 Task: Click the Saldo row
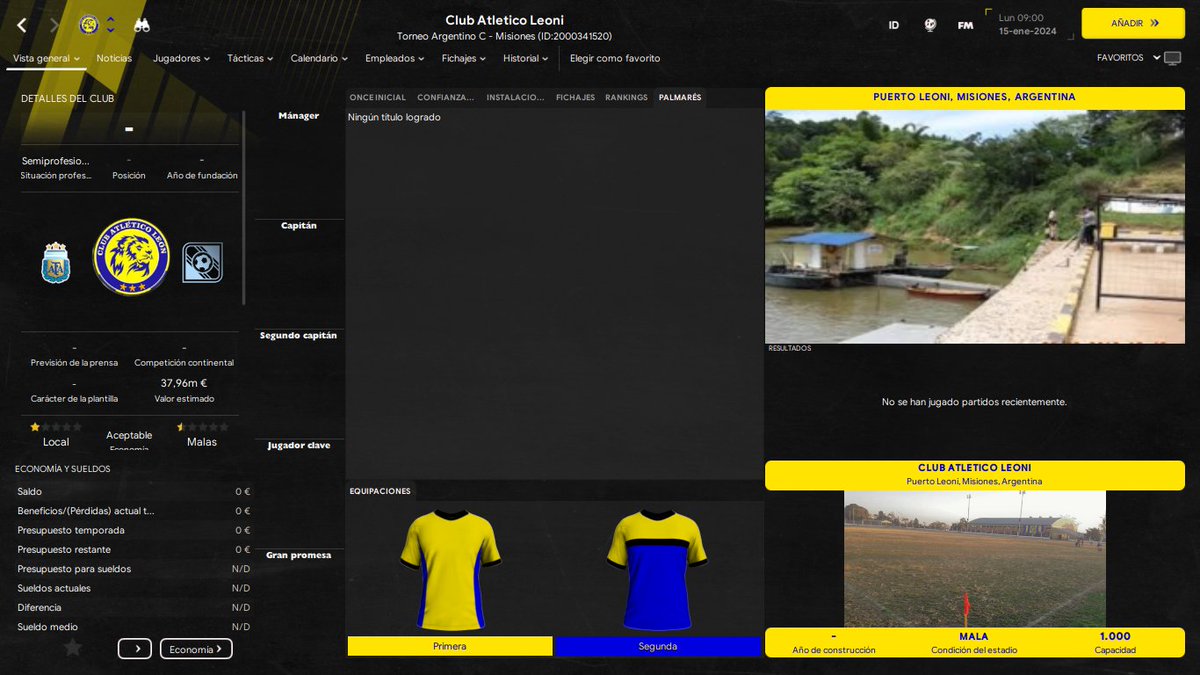pyautogui.click(x=133, y=492)
